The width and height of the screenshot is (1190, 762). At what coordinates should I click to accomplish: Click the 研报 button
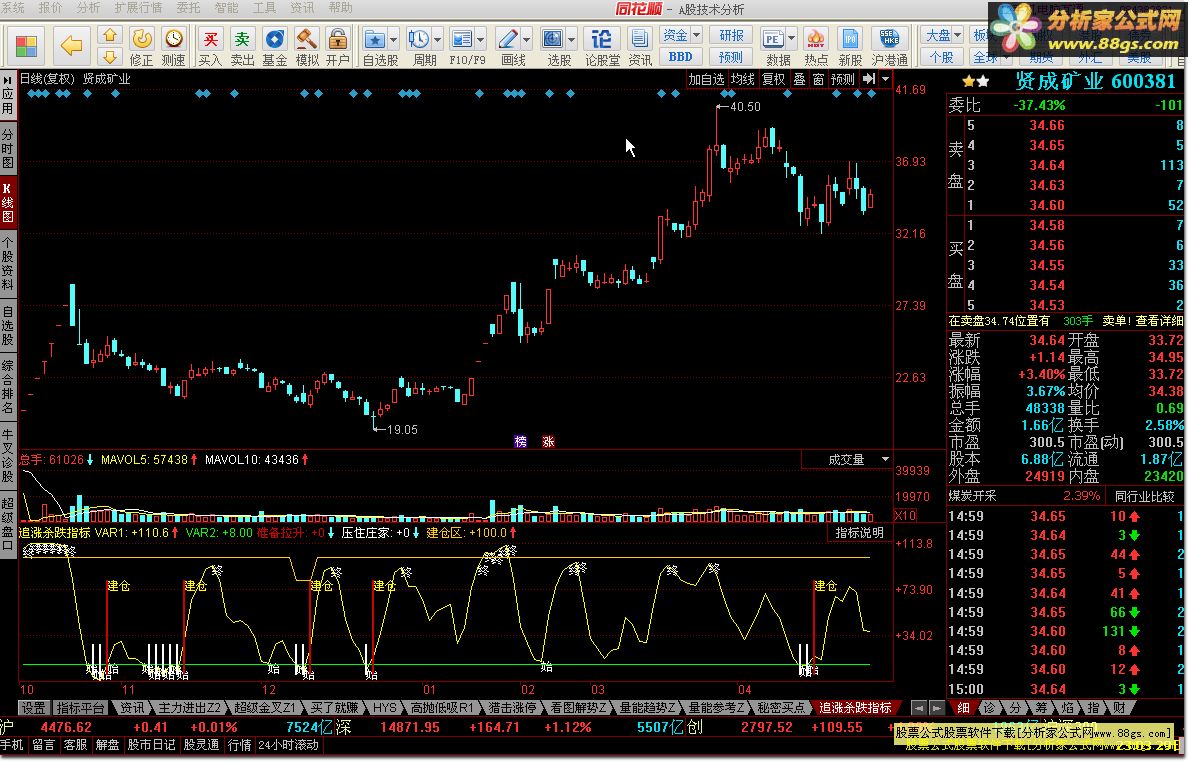pyautogui.click(x=731, y=36)
